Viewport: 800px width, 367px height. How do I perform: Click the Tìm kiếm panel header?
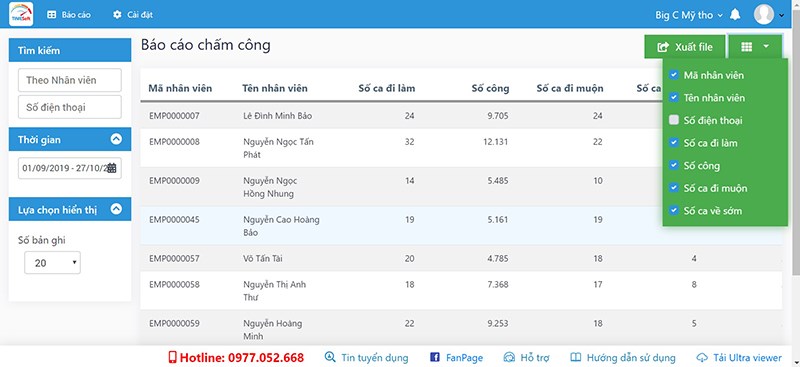coord(70,50)
